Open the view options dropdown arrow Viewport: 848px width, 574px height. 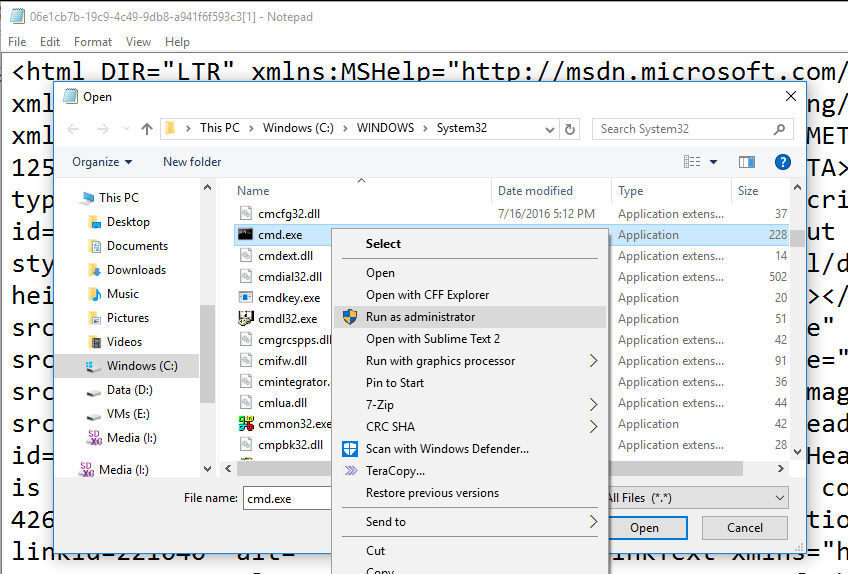[713, 162]
